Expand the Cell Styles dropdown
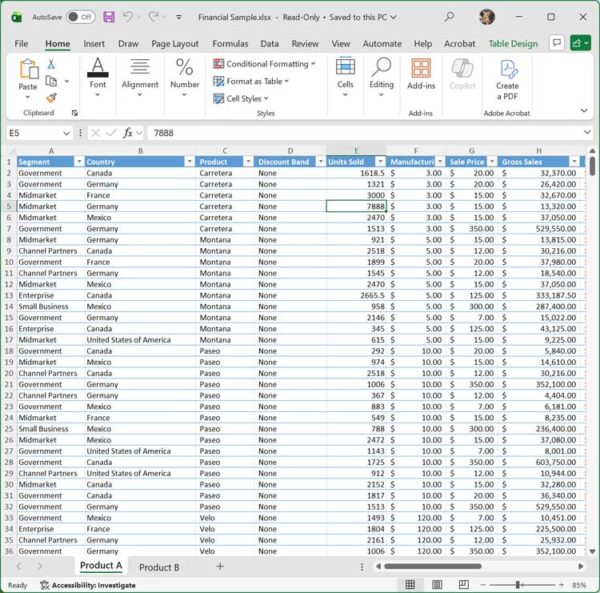This screenshot has width=600, height=593. (266, 98)
